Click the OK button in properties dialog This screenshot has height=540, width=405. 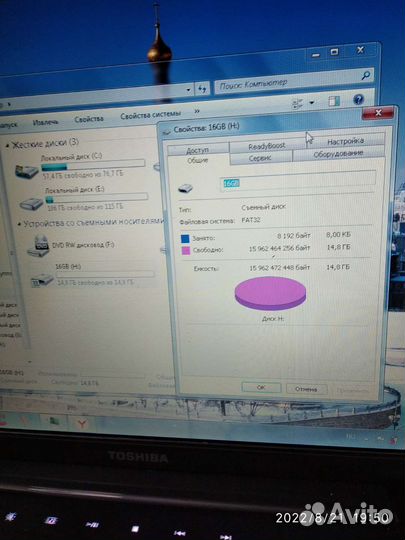pyautogui.click(x=261, y=387)
